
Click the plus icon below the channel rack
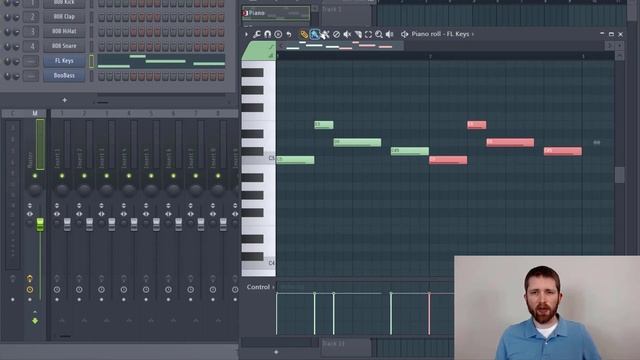click(x=64, y=100)
